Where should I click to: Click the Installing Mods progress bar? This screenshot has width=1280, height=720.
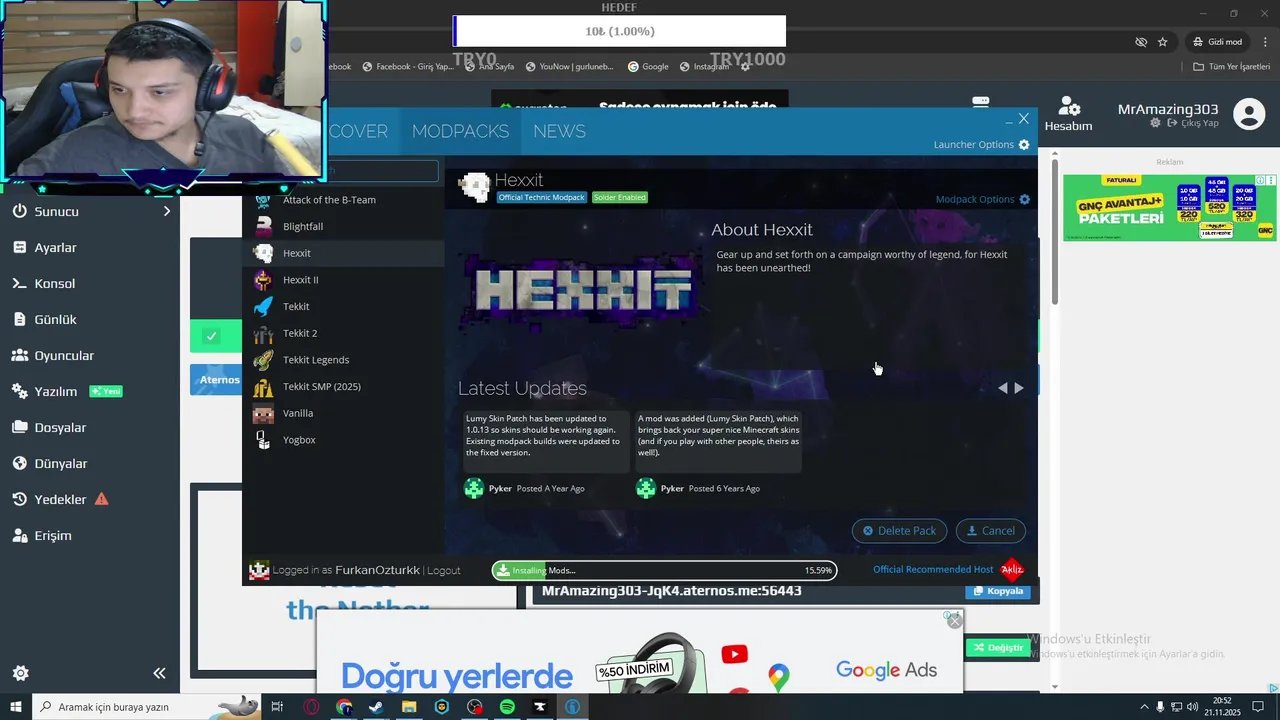664,570
